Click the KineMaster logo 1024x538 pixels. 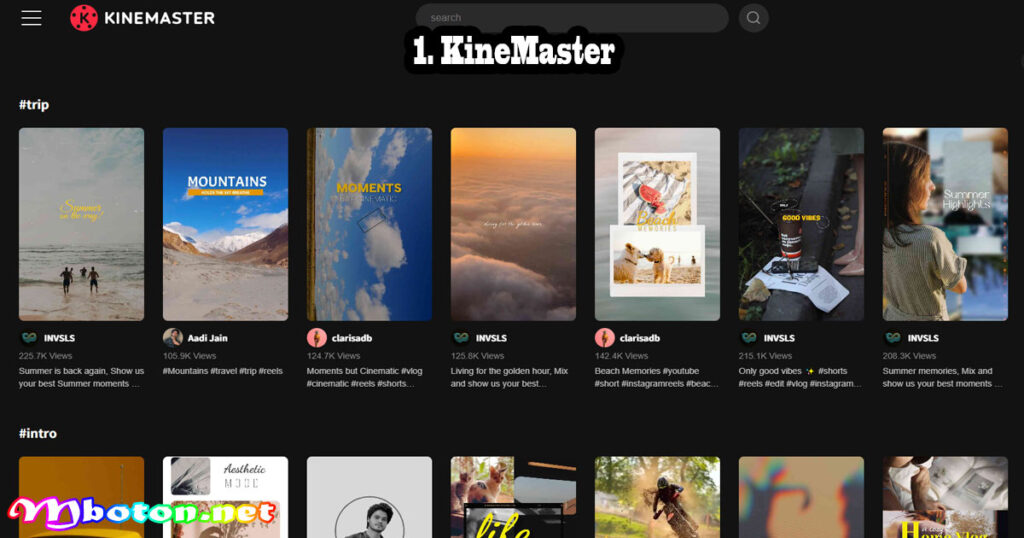click(142, 18)
